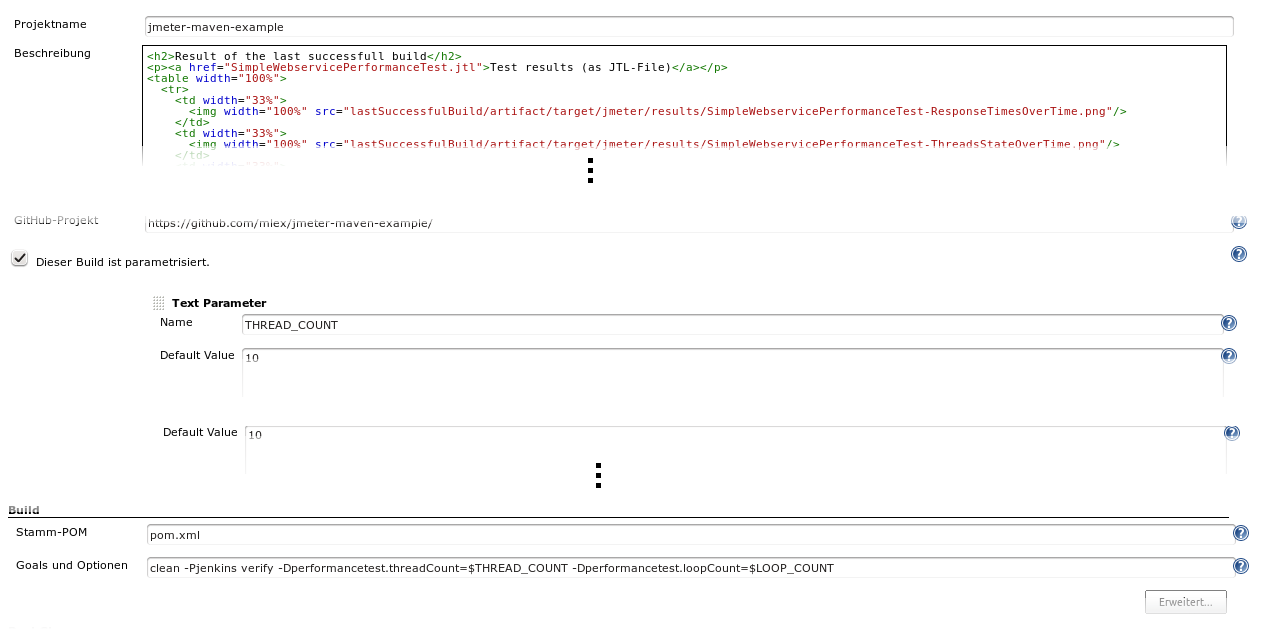Click into the Projektname text field
Viewport: 1280px width, 634px height.
[x=688, y=27]
